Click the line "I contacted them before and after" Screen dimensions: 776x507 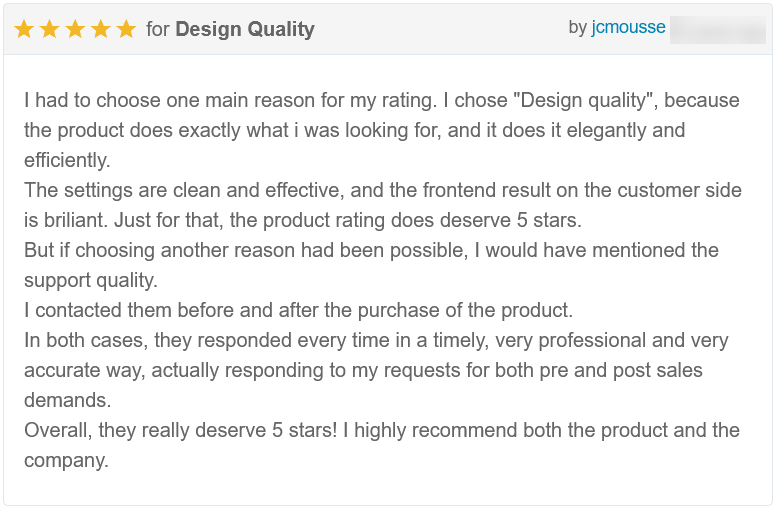298,310
